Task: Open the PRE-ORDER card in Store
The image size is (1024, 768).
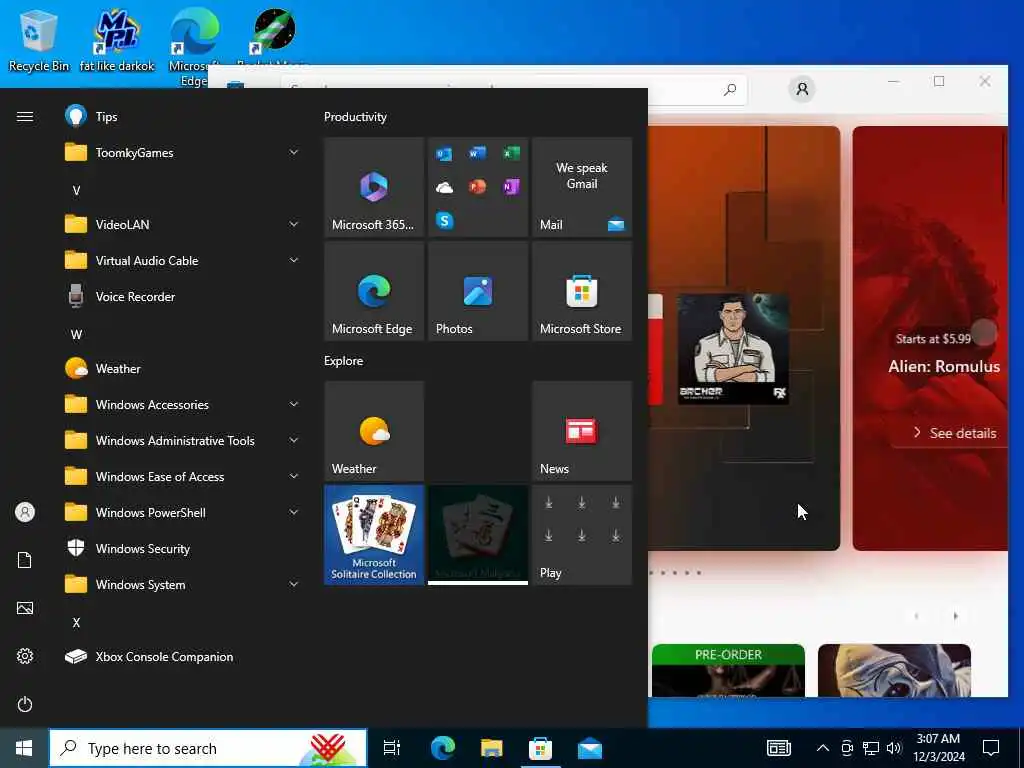Action: (728, 670)
